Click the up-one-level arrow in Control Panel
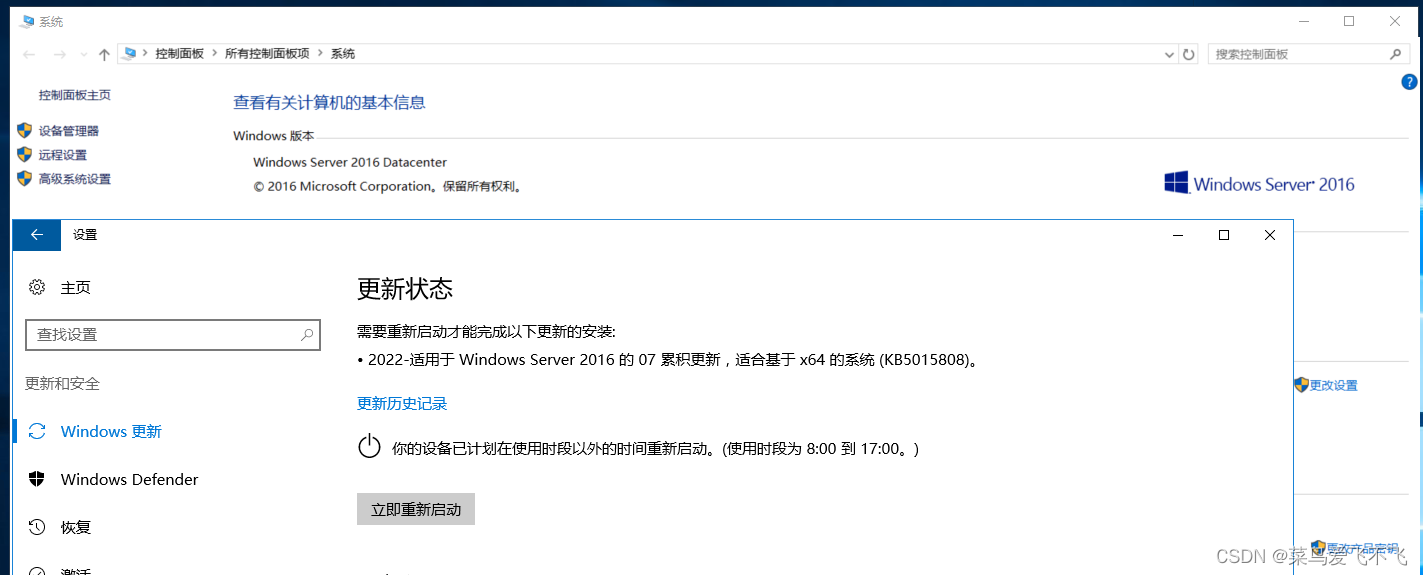This screenshot has width=1423, height=575. point(104,54)
